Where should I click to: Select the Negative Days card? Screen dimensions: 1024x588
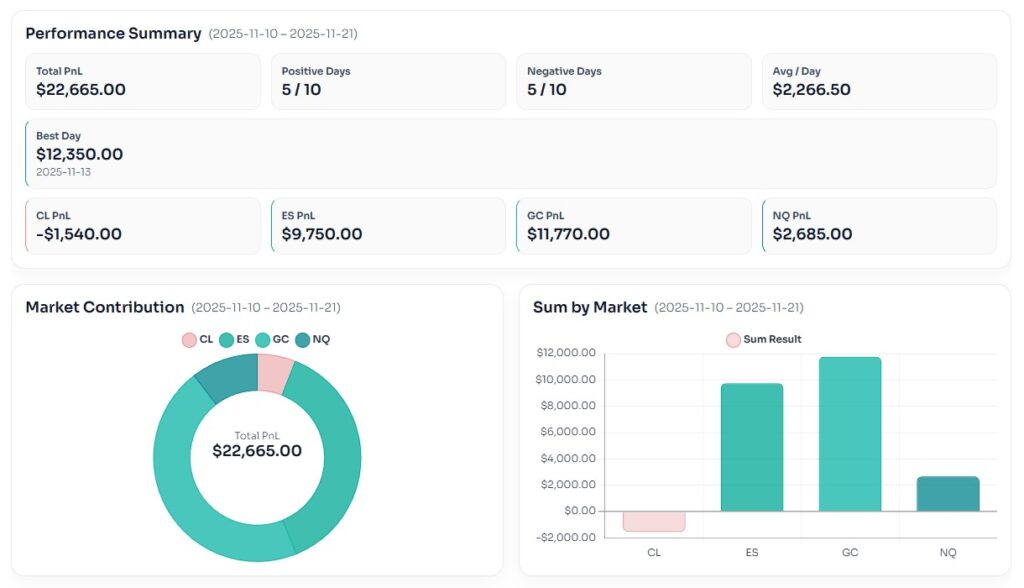click(634, 81)
